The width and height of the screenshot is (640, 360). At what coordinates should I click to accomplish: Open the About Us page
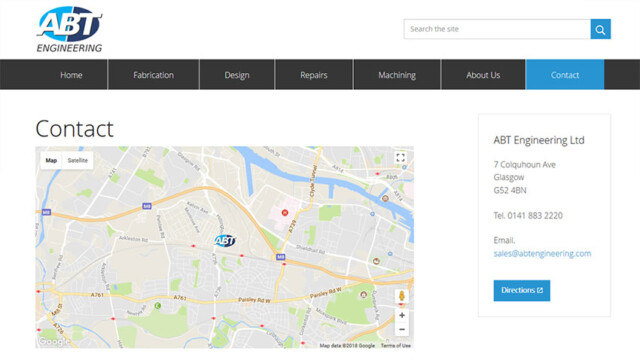coord(483,75)
